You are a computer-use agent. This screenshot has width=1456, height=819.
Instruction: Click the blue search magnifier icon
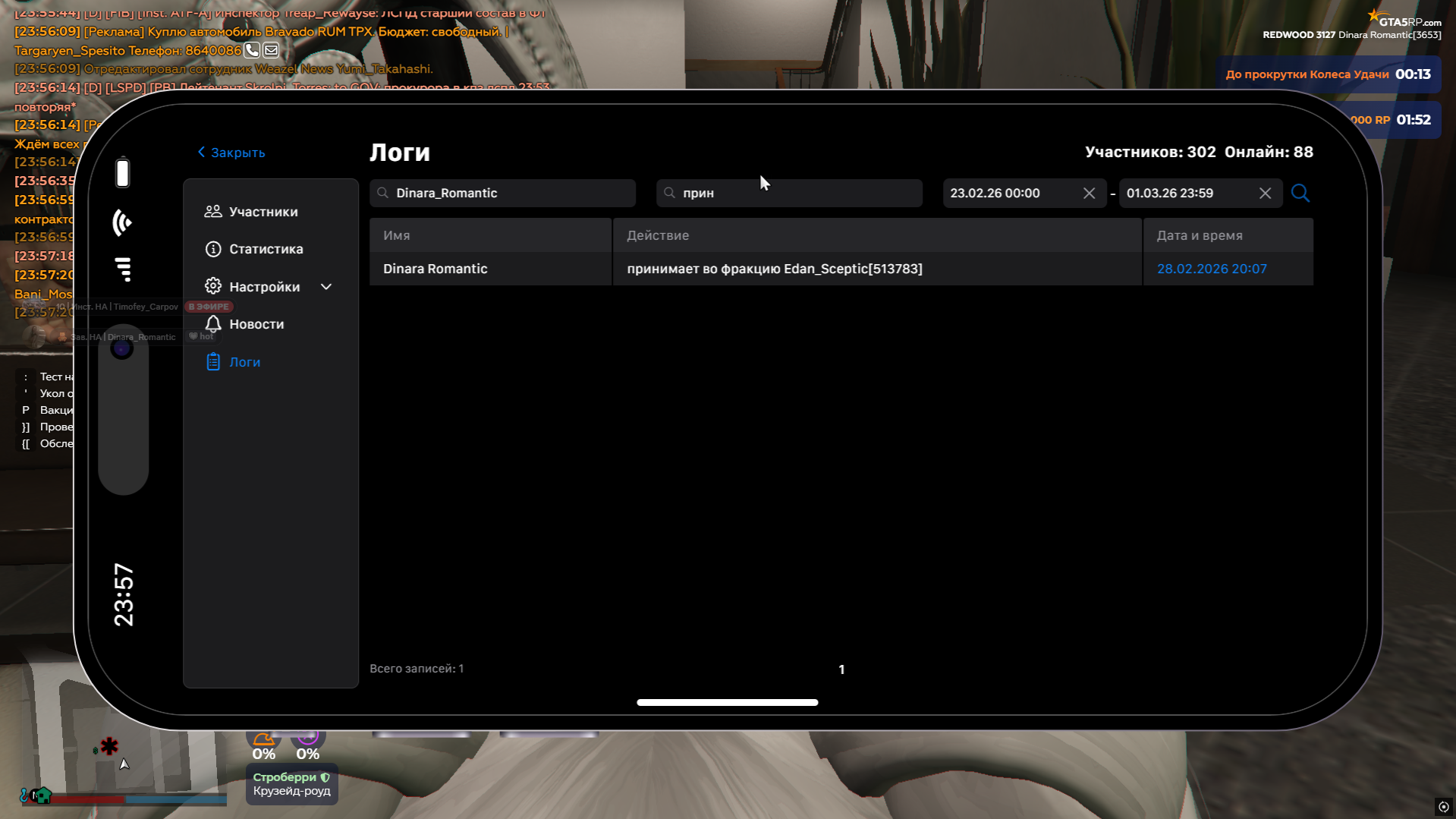click(x=1300, y=193)
